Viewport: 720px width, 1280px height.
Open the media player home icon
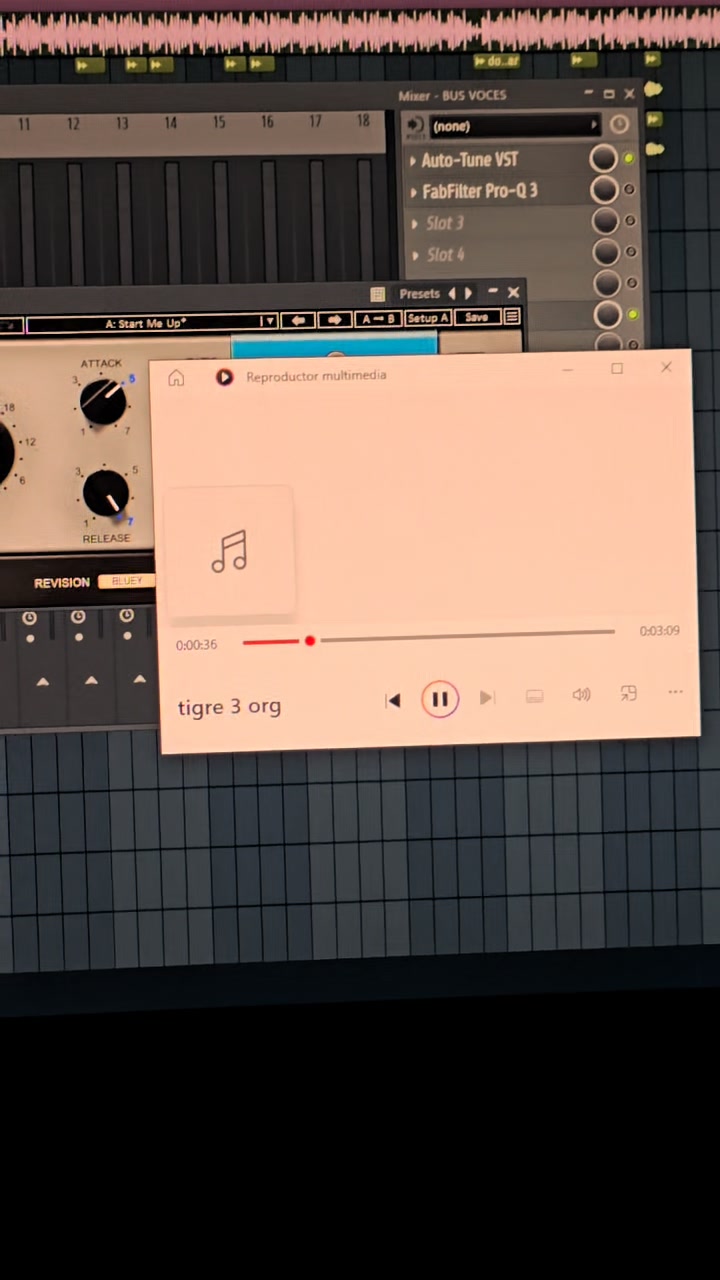176,378
